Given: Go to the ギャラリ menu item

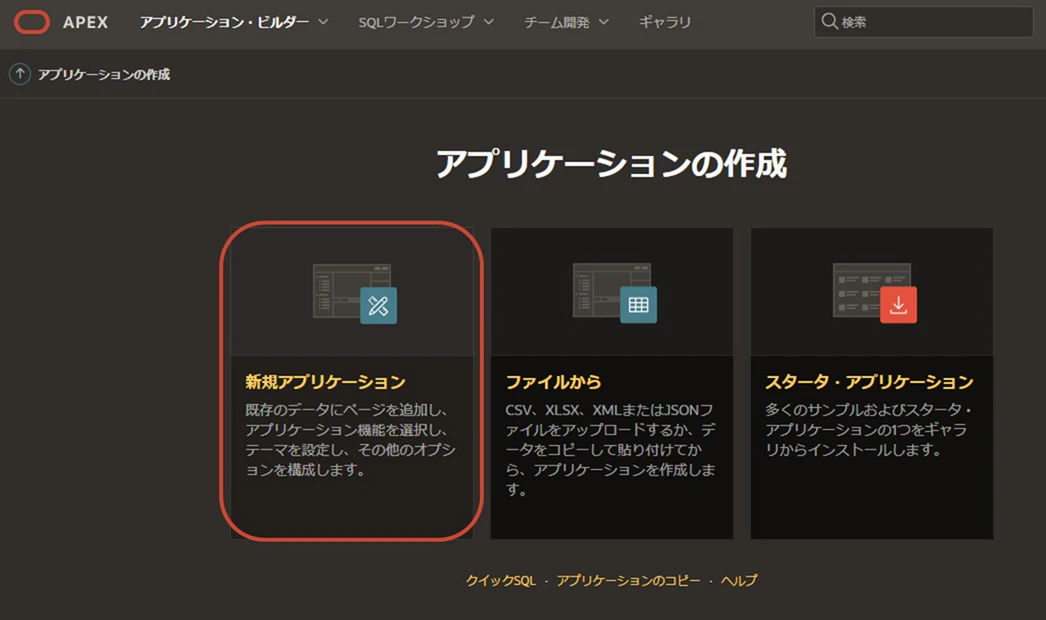Looking at the screenshot, I should pyautogui.click(x=664, y=22).
